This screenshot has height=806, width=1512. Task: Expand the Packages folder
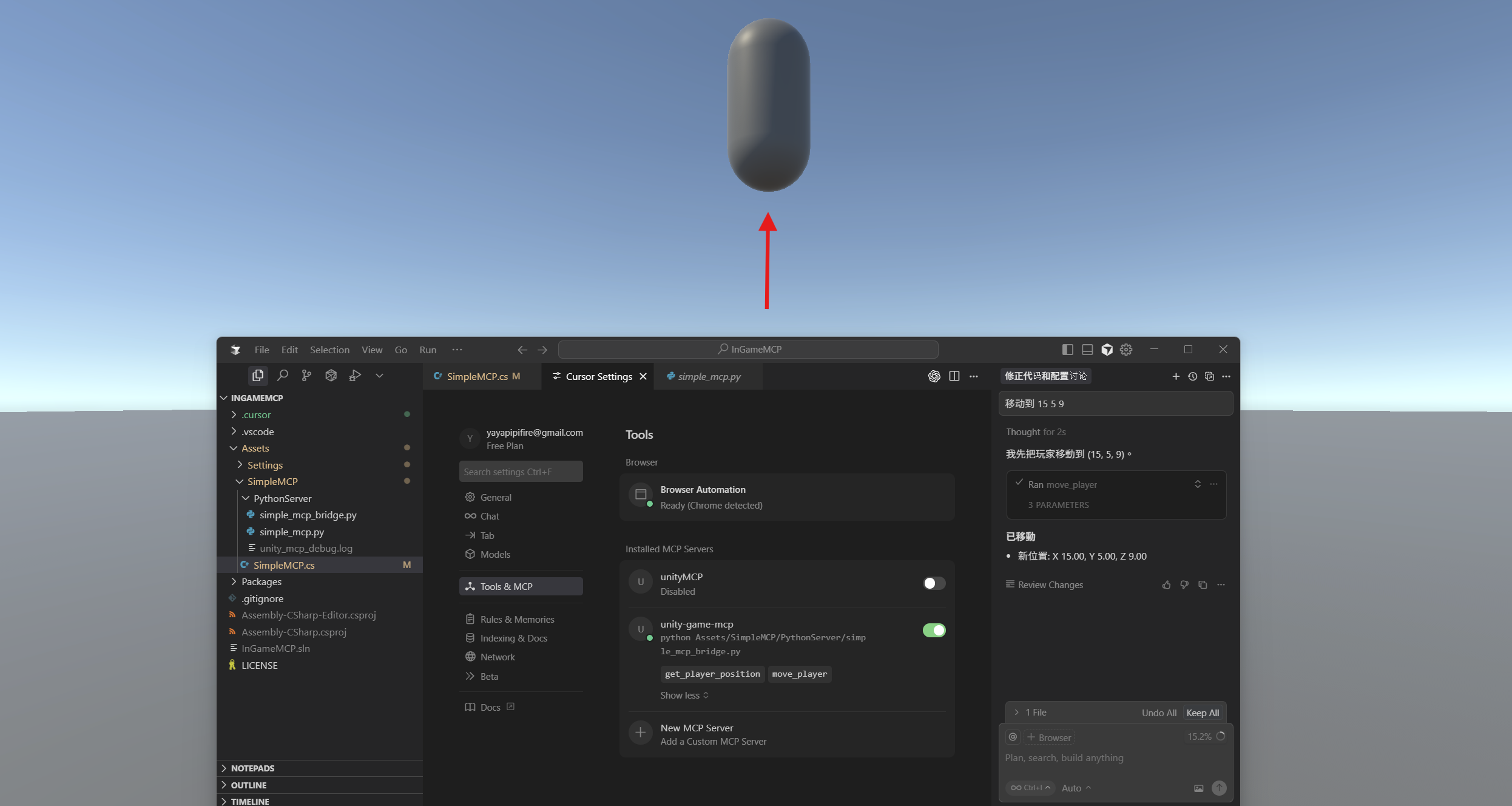click(x=261, y=581)
